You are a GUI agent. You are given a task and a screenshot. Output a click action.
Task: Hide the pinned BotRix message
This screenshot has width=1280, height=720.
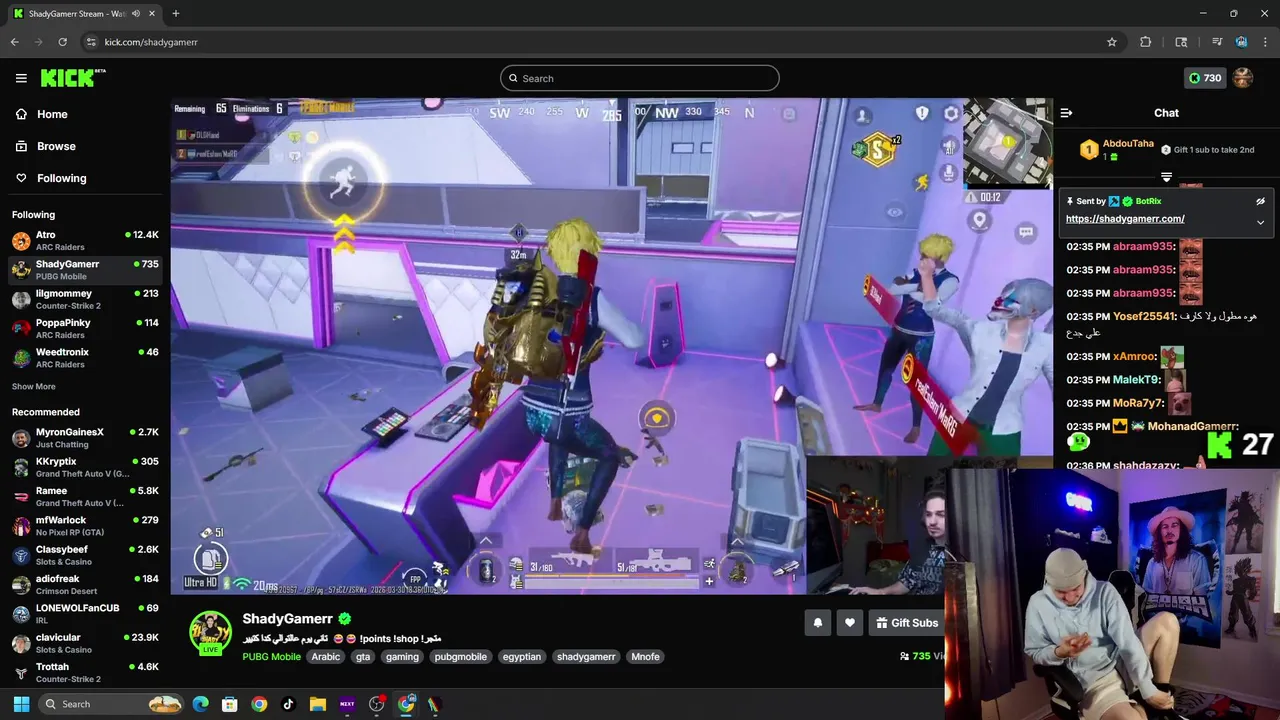pyautogui.click(x=1260, y=201)
